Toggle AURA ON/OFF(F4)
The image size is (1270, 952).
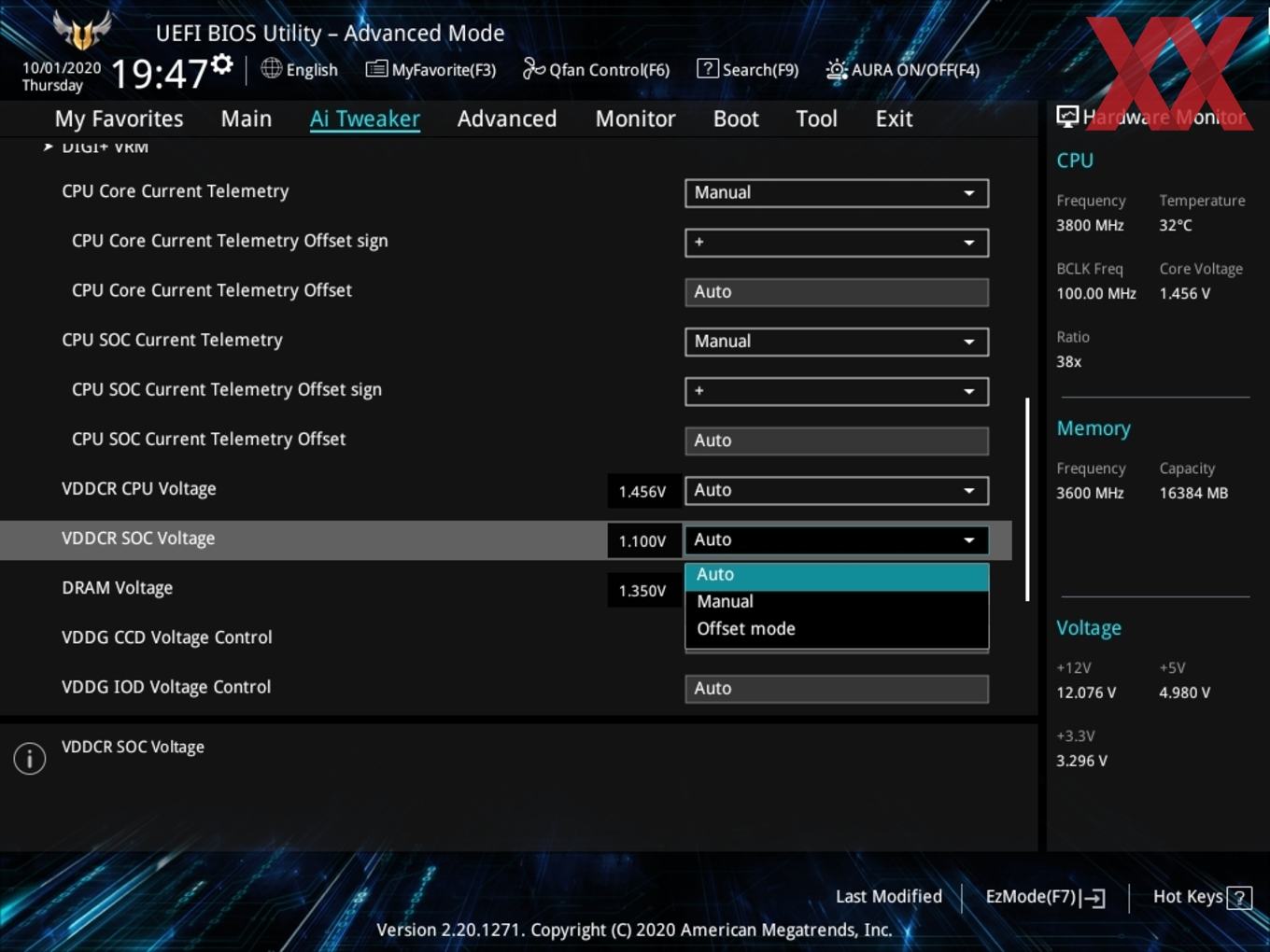tap(903, 70)
